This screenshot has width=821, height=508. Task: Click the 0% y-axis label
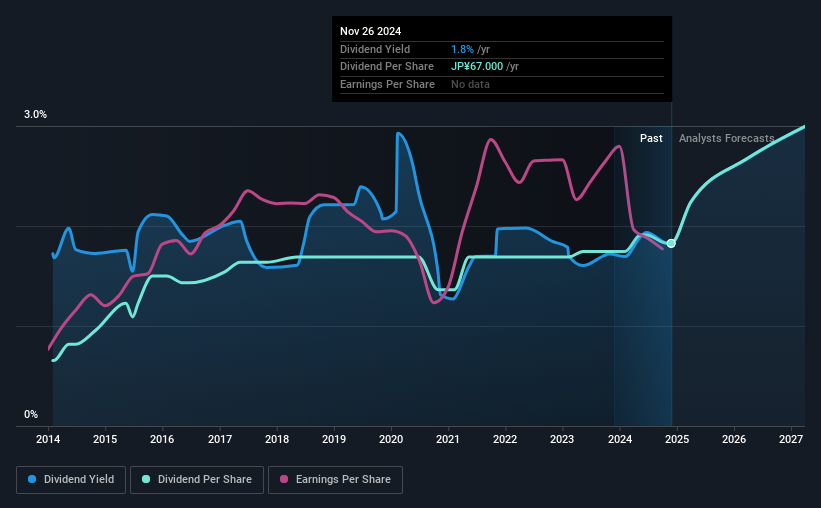(x=31, y=414)
